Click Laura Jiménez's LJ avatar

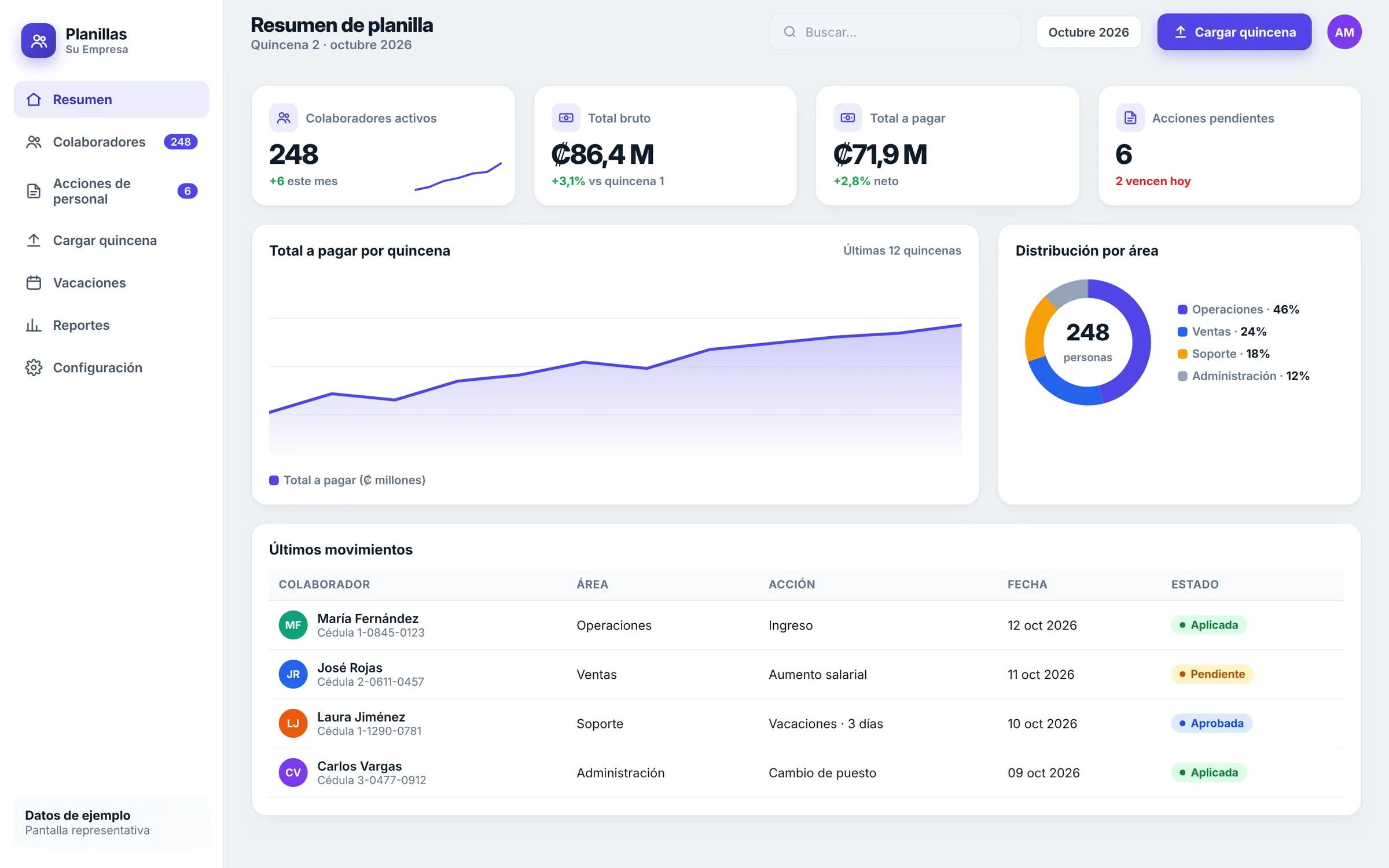click(293, 723)
